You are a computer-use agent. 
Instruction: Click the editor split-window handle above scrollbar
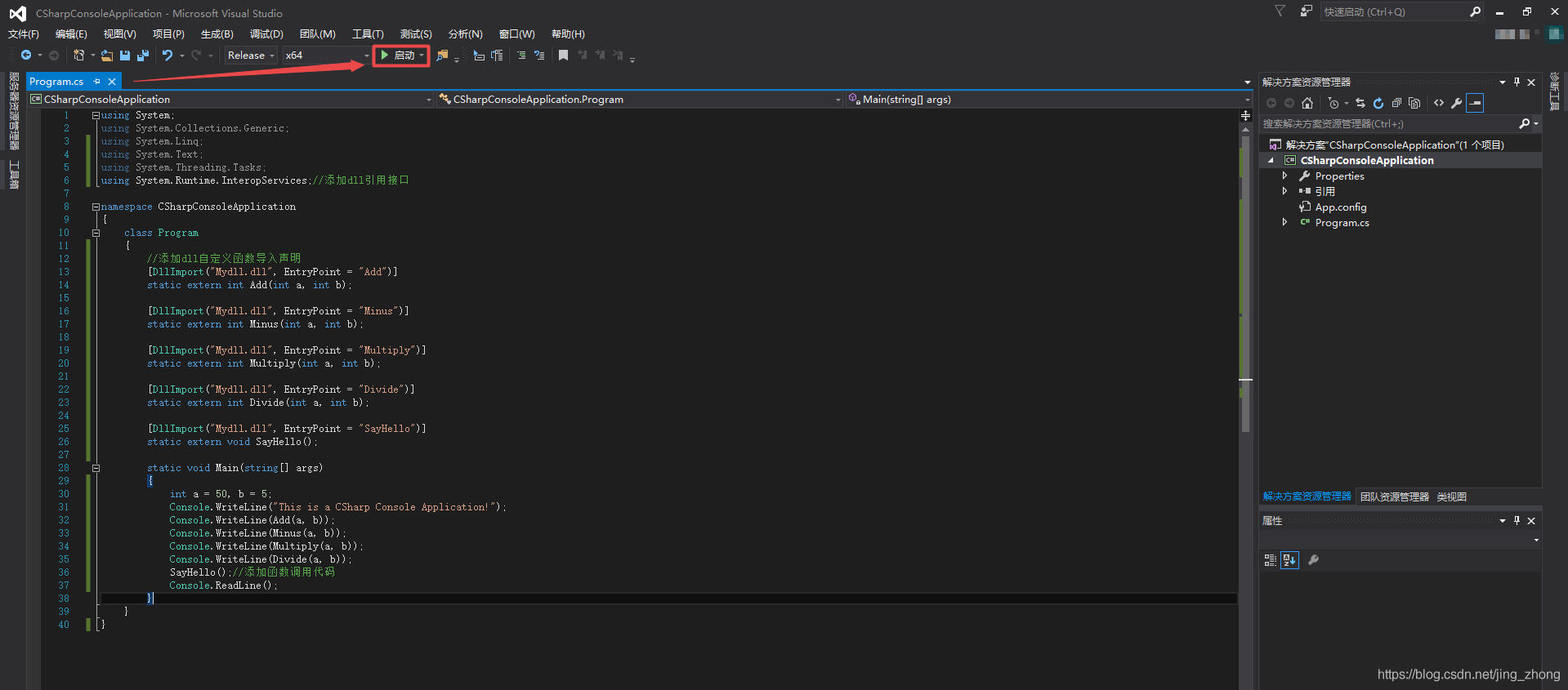coord(1246,116)
